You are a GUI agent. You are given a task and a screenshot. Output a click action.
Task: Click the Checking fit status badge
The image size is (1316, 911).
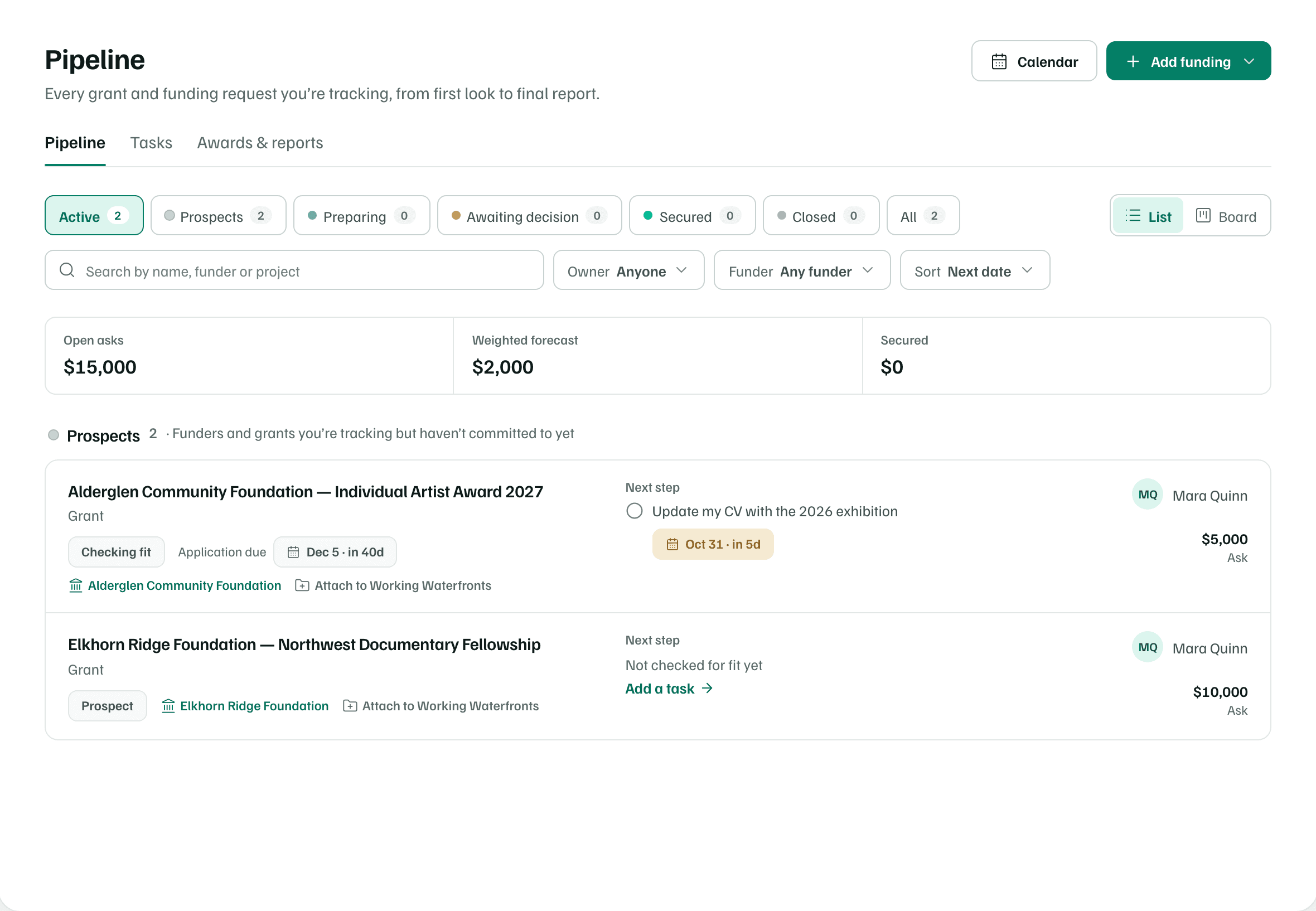[116, 552]
